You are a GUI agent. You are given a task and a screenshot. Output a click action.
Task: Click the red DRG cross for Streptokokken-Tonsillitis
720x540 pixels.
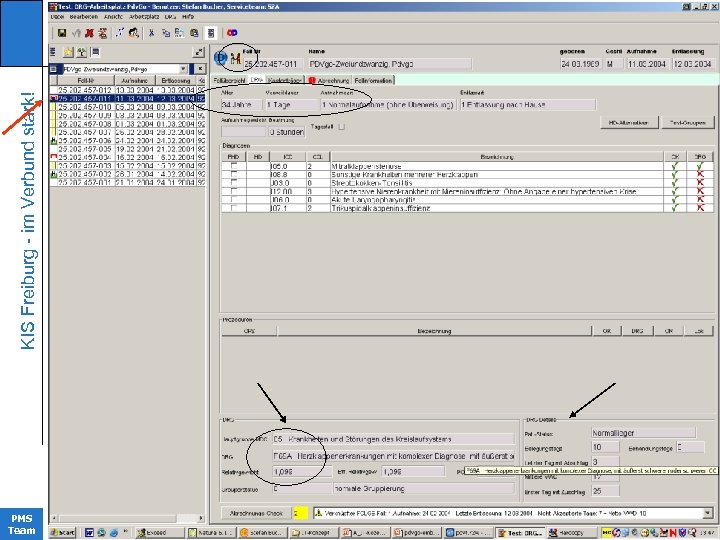coord(700,183)
